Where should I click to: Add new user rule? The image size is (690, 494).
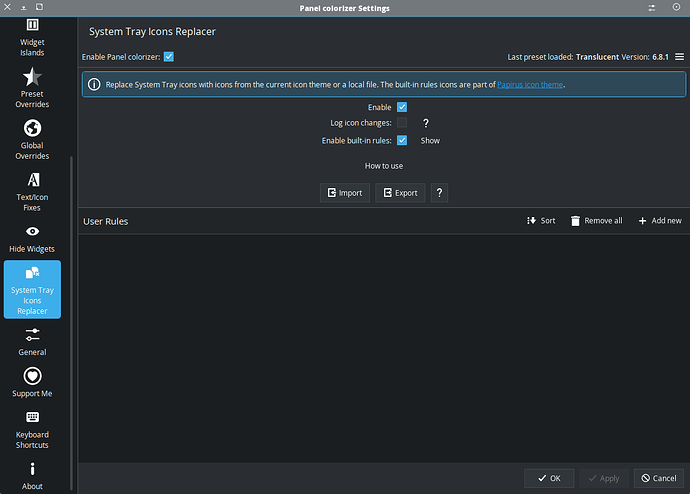pos(659,221)
